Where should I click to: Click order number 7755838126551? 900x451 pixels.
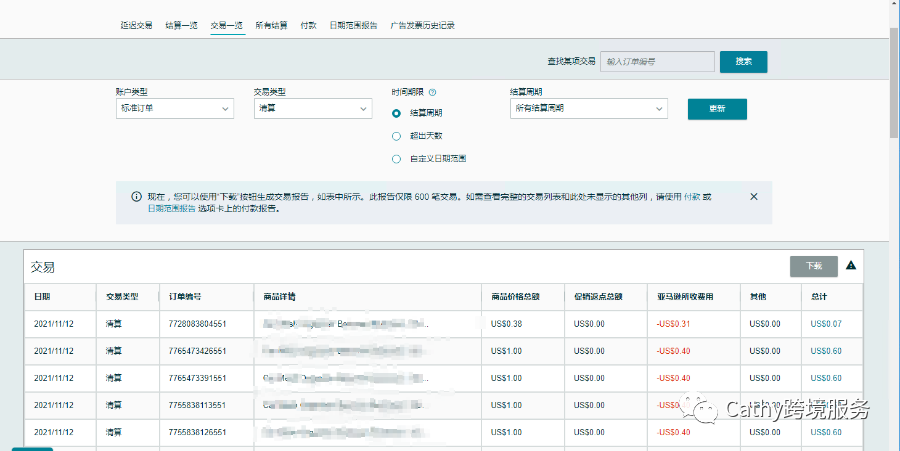tap(197, 432)
